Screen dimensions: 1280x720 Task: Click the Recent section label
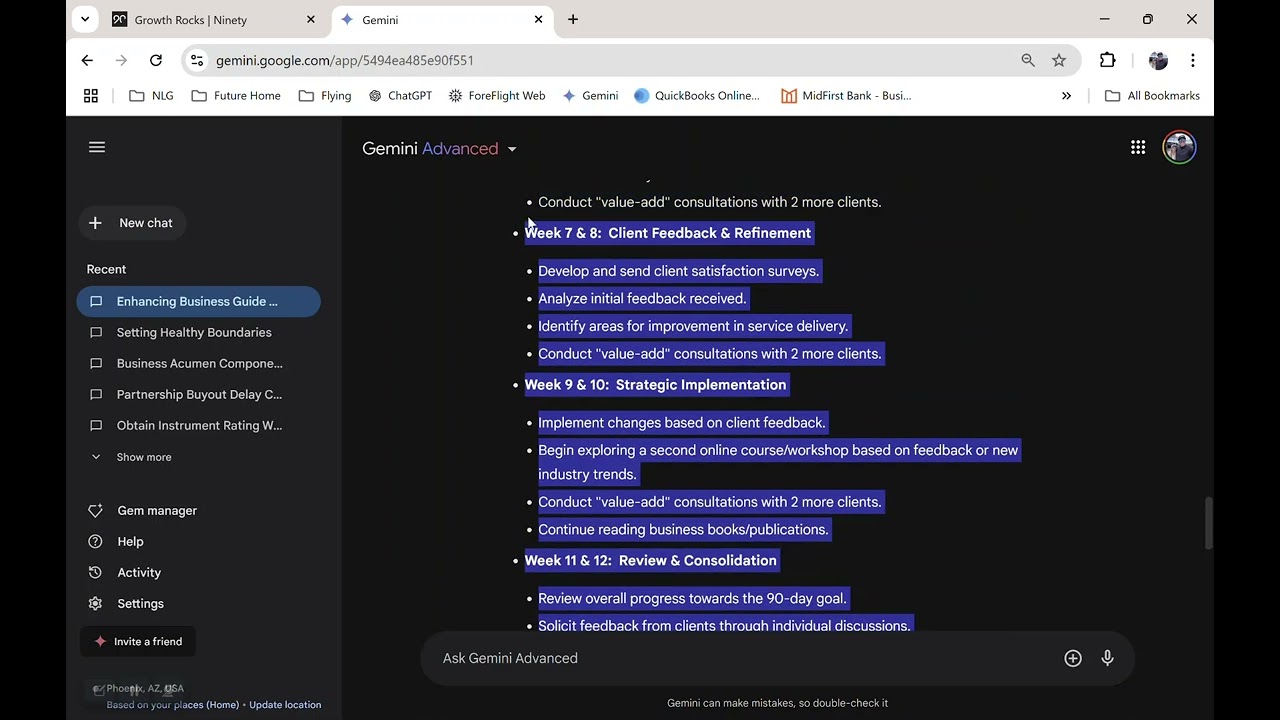pyautogui.click(x=106, y=269)
